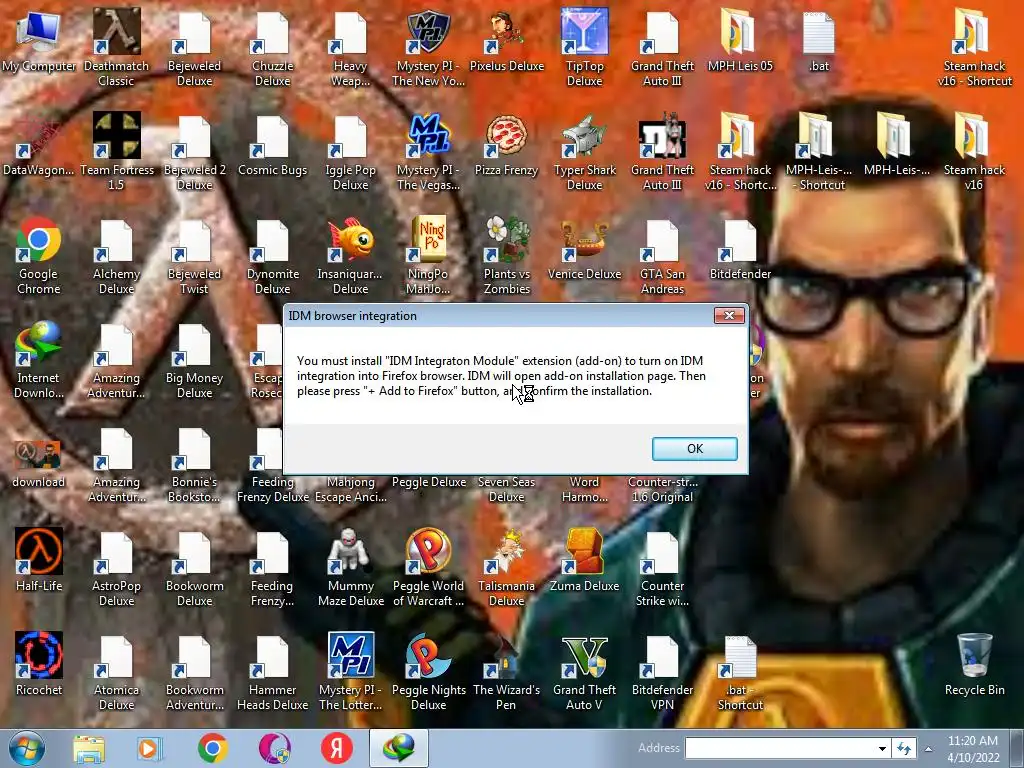This screenshot has height=768, width=1024.
Task: Switch to Internet Download Manager taskbar button
Action: 399,749
